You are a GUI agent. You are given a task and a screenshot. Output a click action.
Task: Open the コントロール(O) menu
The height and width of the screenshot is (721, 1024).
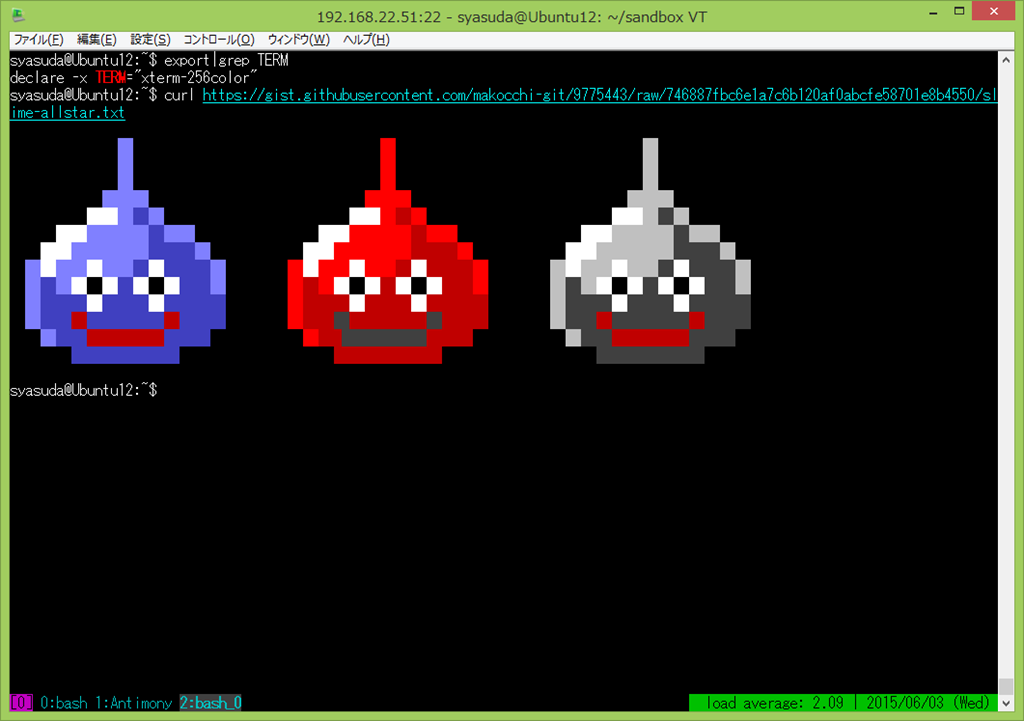click(x=218, y=40)
